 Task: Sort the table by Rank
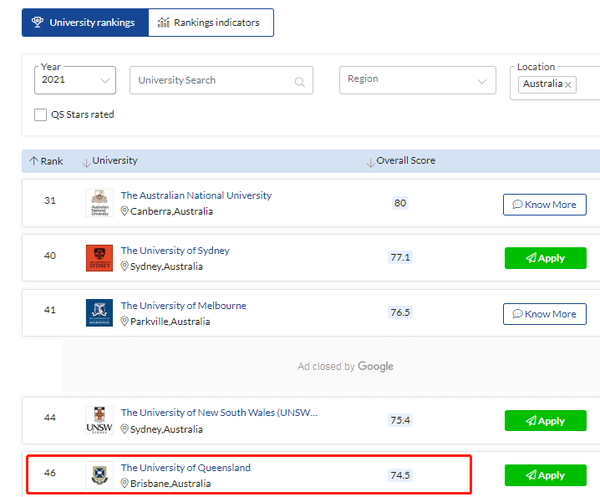46,161
